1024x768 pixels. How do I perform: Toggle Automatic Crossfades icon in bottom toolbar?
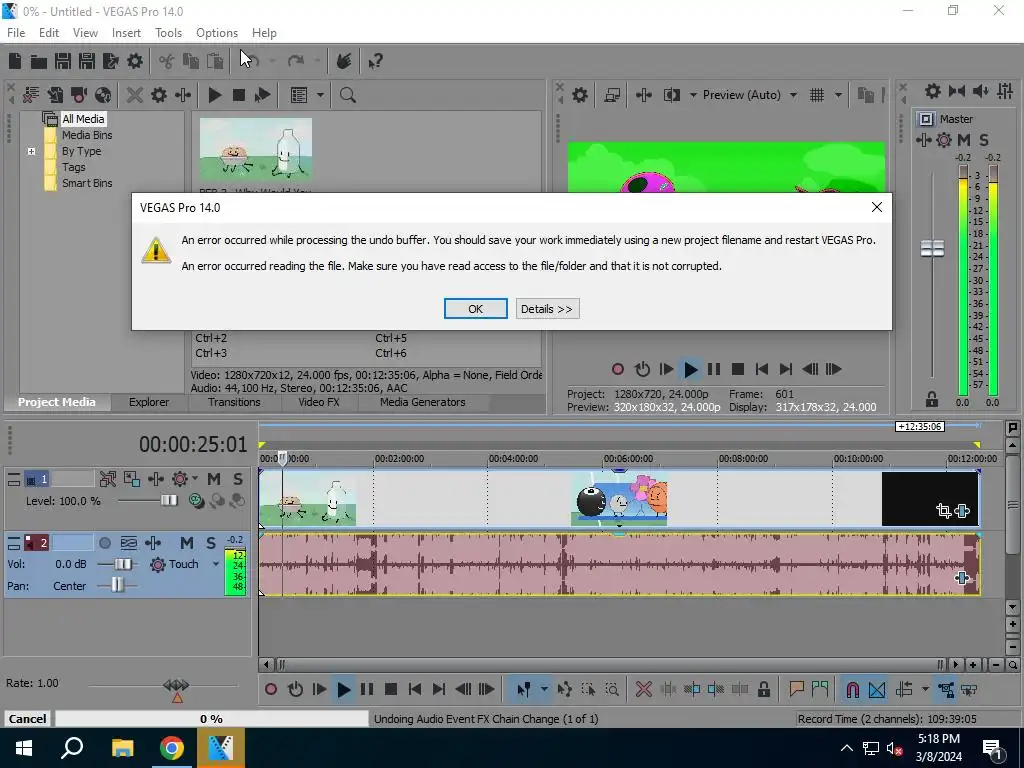pos(877,689)
